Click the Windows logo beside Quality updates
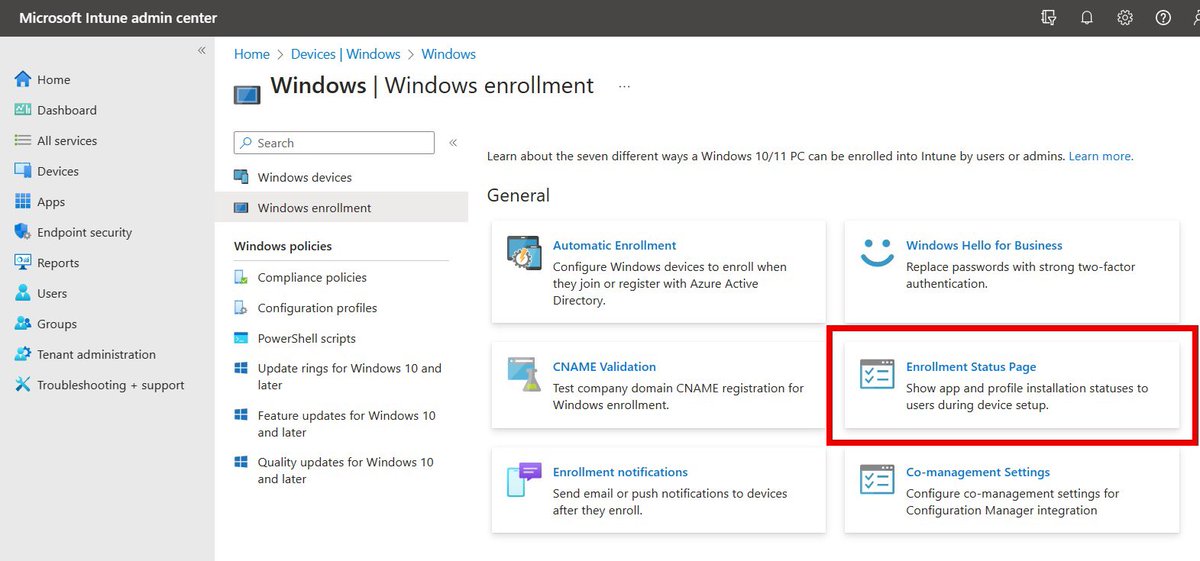Image resolution: width=1200 pixels, height=561 pixels. pos(241,462)
